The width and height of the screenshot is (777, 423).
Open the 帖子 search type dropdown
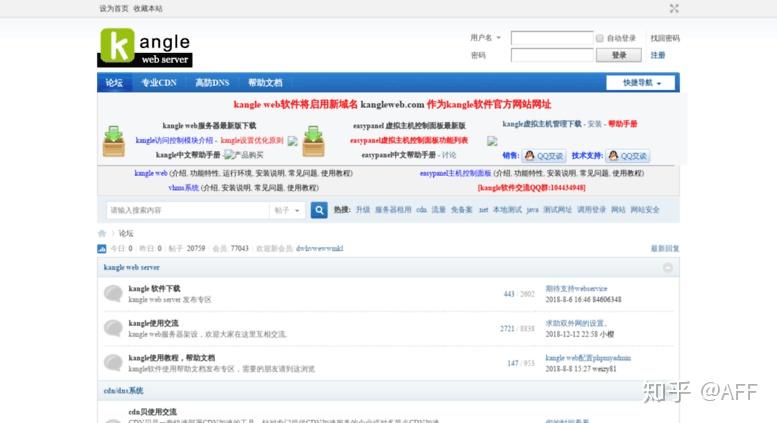[287, 211]
